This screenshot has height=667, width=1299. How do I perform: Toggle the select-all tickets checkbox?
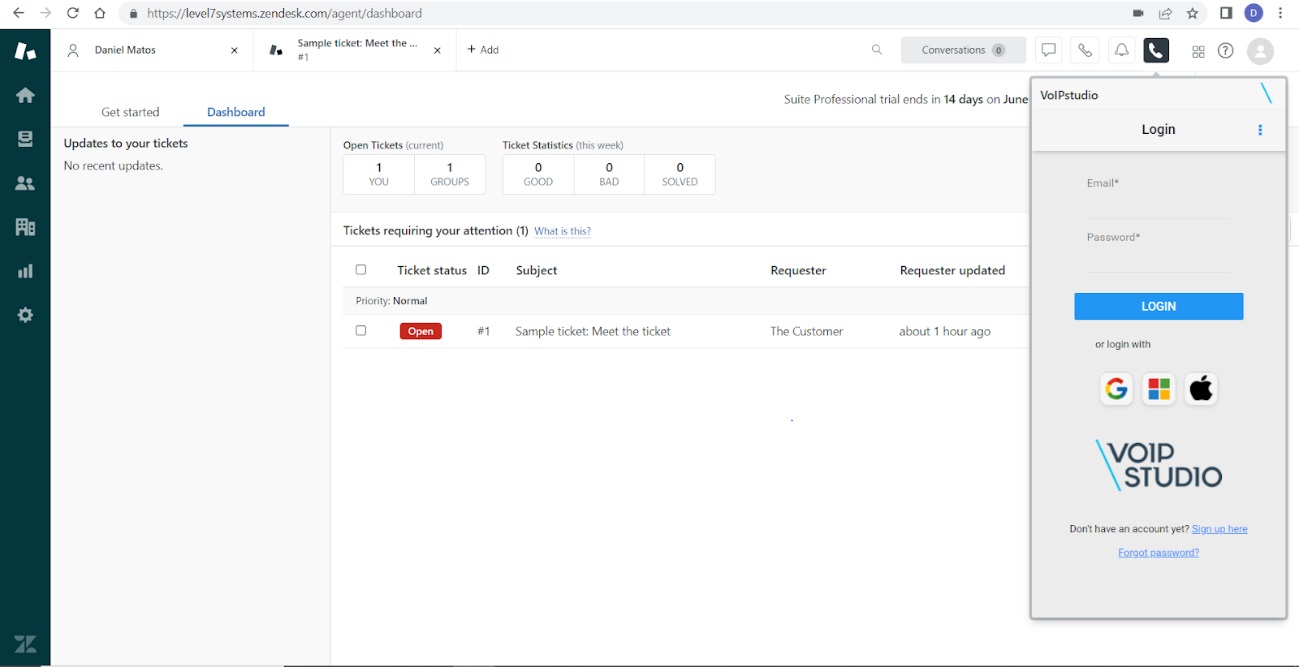(361, 269)
